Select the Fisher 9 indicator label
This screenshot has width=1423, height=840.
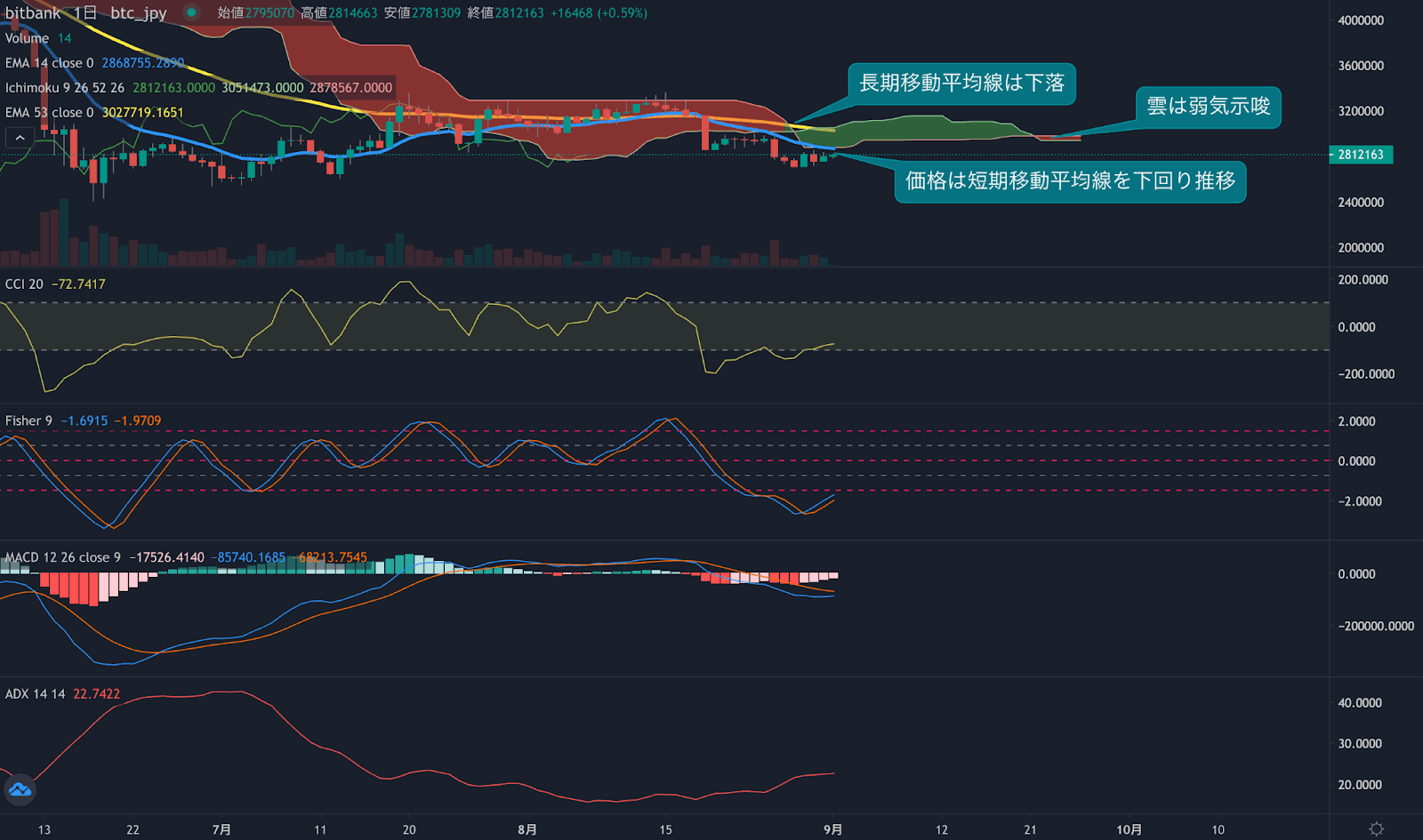(28, 420)
